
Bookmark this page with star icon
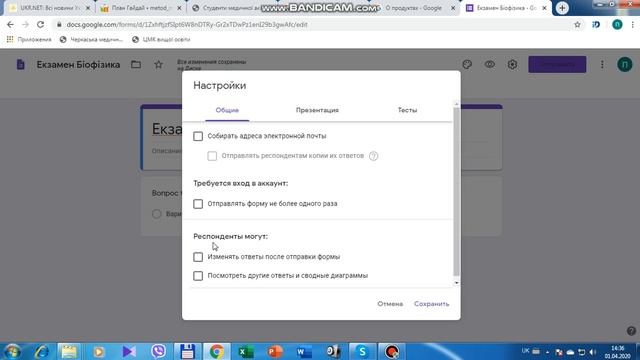577,24
